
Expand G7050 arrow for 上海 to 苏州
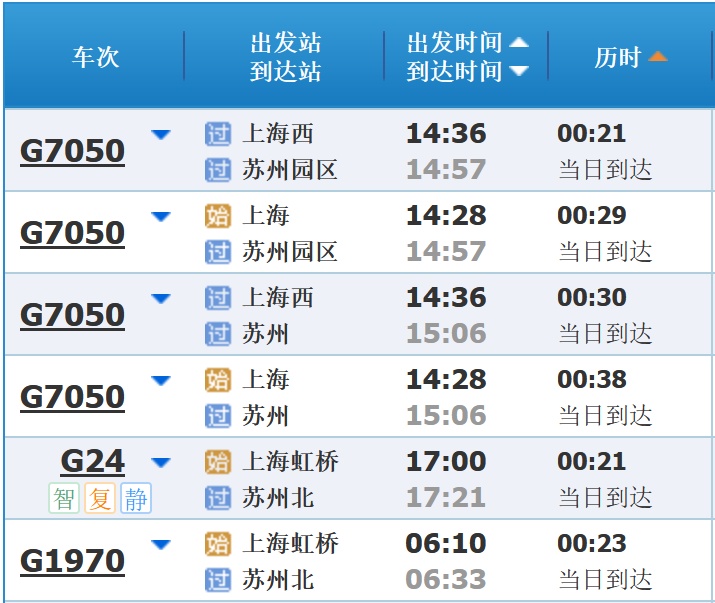coord(161,381)
